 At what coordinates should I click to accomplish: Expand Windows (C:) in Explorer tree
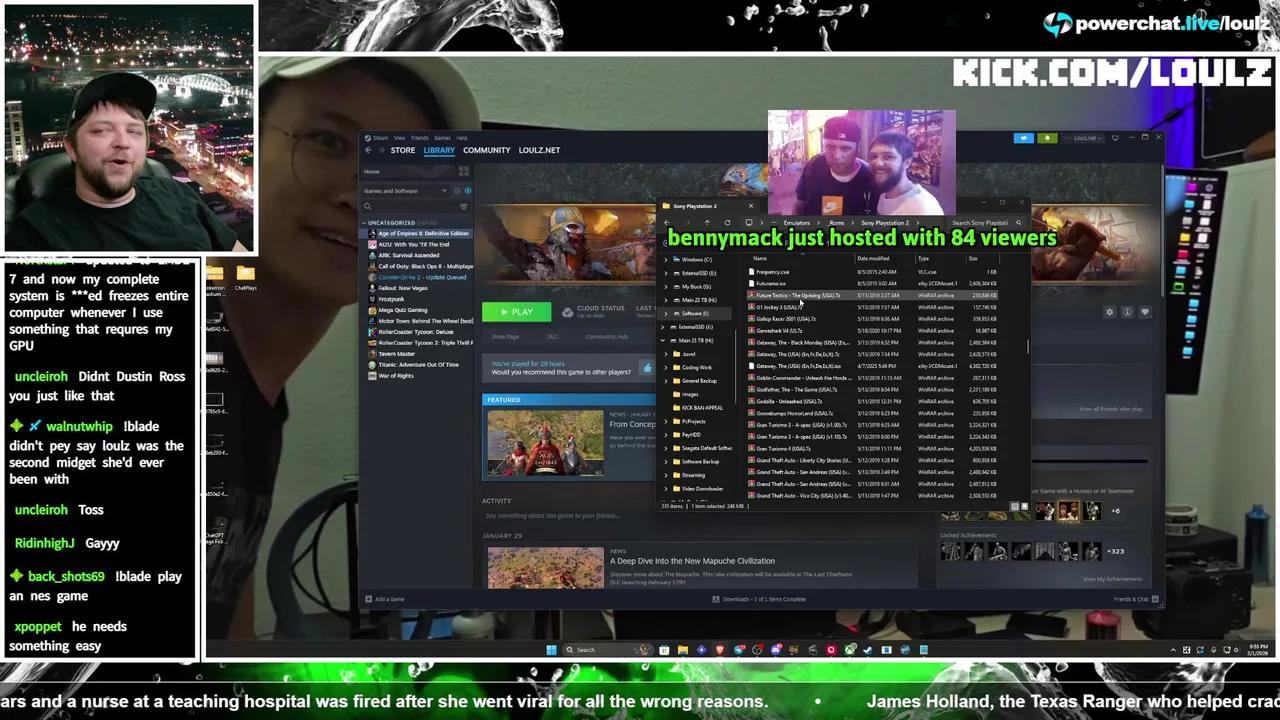pos(665,260)
